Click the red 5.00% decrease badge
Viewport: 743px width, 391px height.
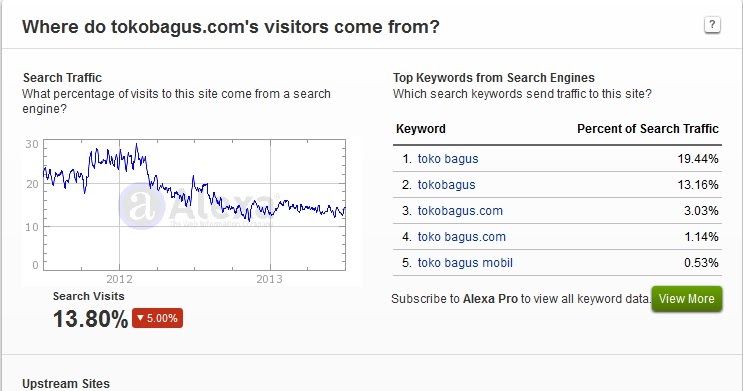[157, 318]
